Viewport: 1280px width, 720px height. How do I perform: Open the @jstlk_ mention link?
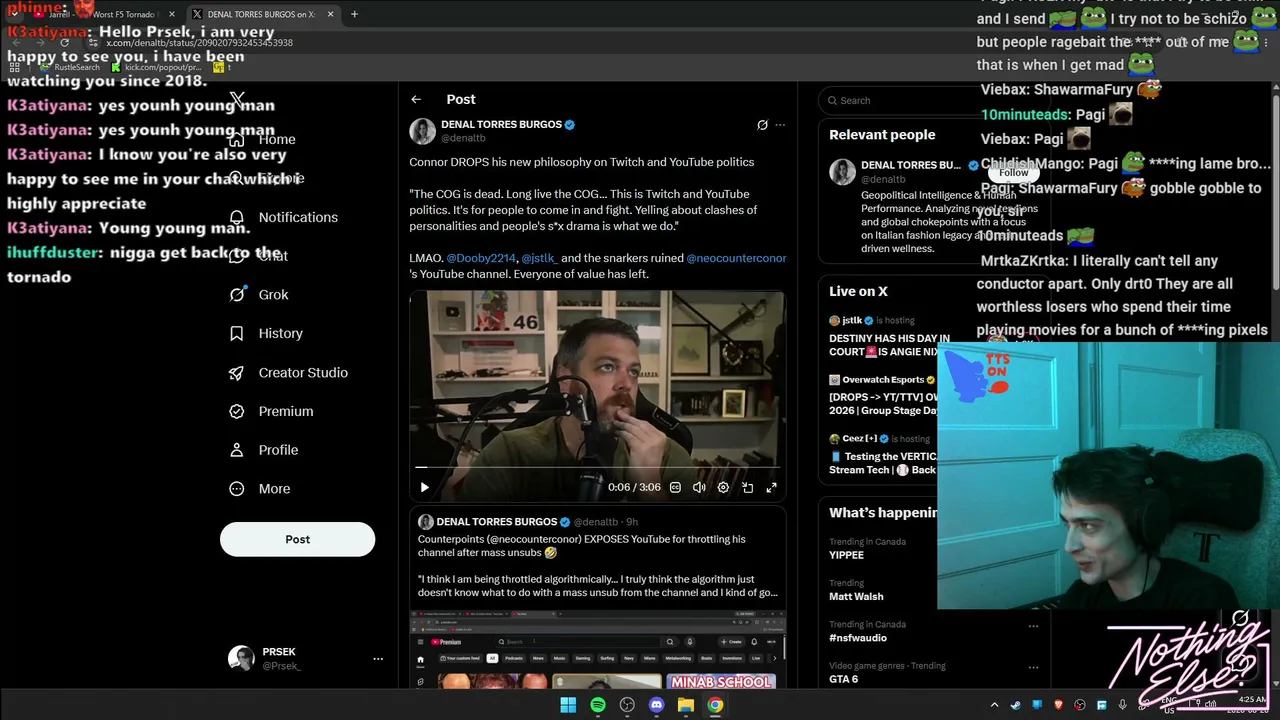[x=539, y=258]
